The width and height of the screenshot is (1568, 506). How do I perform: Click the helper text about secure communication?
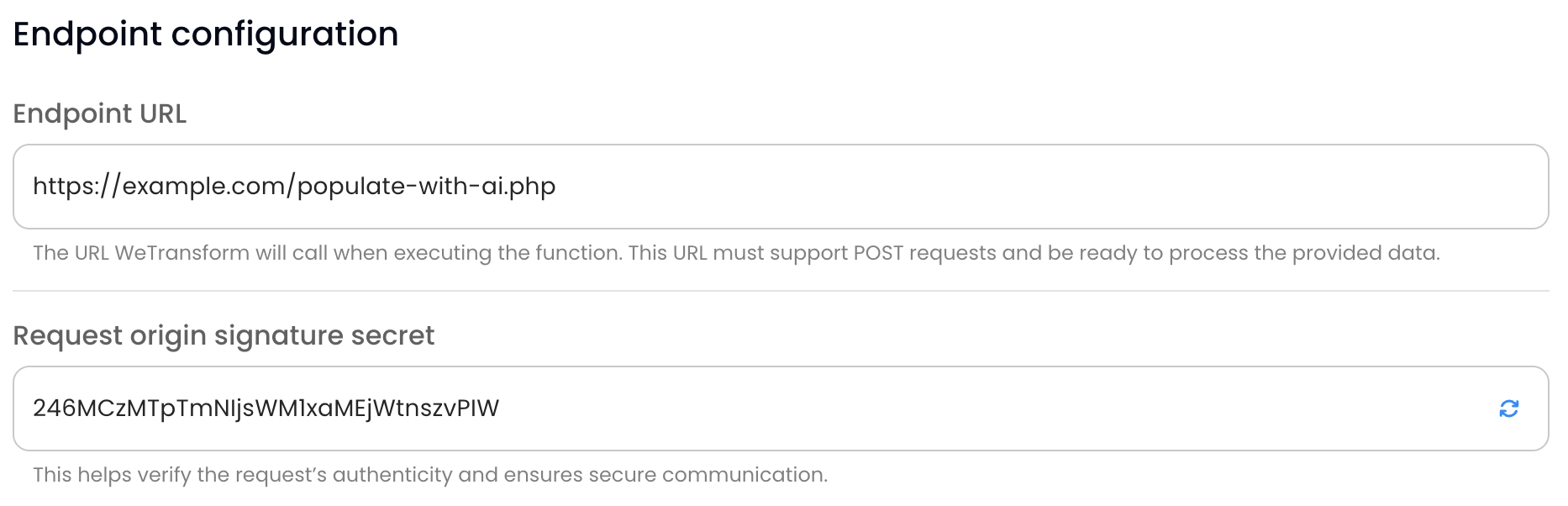(429, 473)
